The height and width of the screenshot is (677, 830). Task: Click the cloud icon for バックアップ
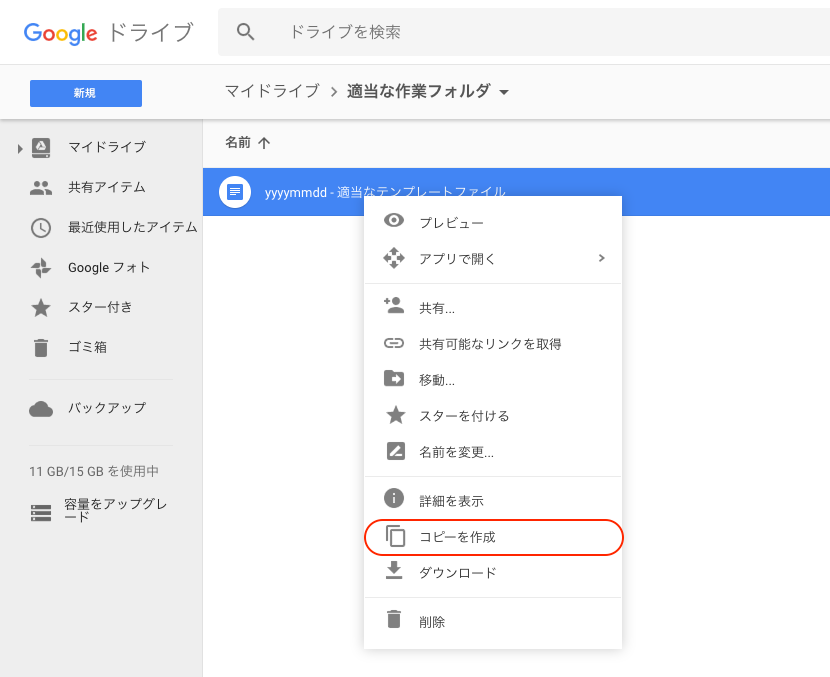41,409
